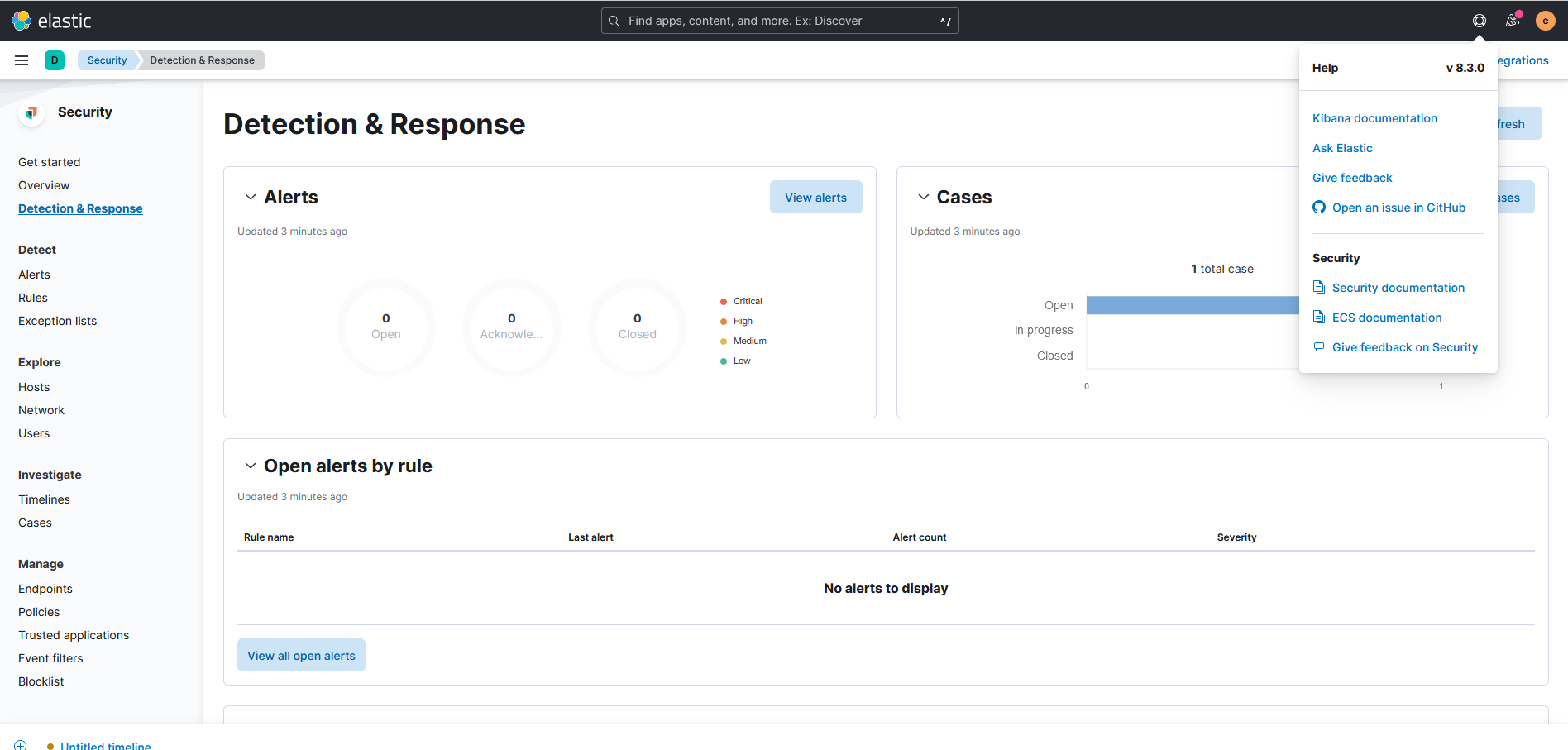This screenshot has height=750, width=1568.
Task: Click the Security breadcrumb
Action: 108,60
